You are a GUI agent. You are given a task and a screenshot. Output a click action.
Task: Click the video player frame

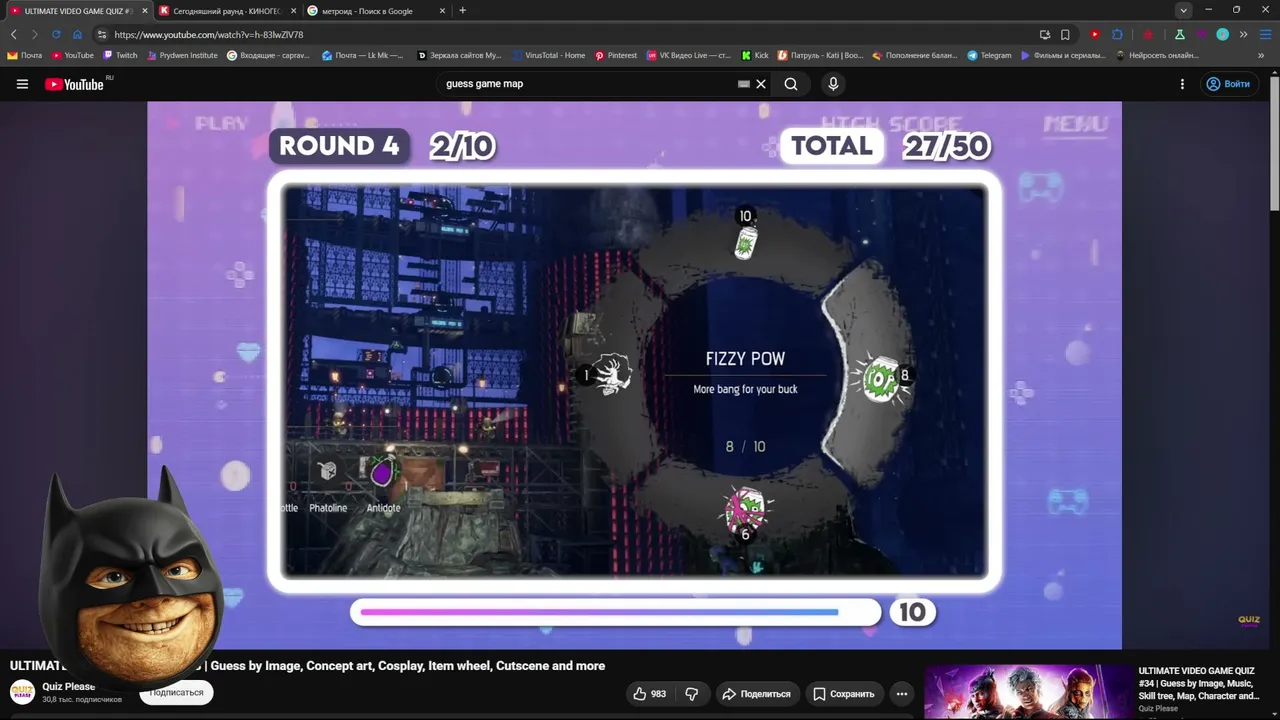coord(634,375)
